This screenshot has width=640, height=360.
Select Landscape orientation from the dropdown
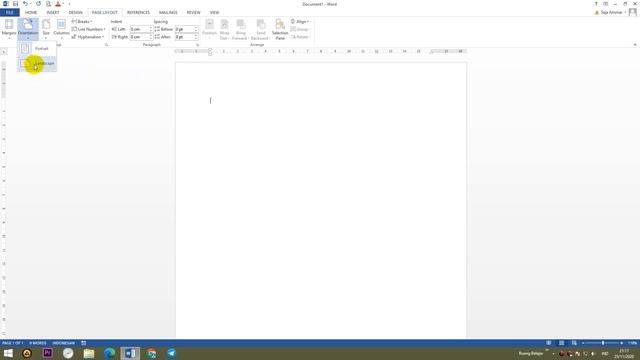click(37, 64)
